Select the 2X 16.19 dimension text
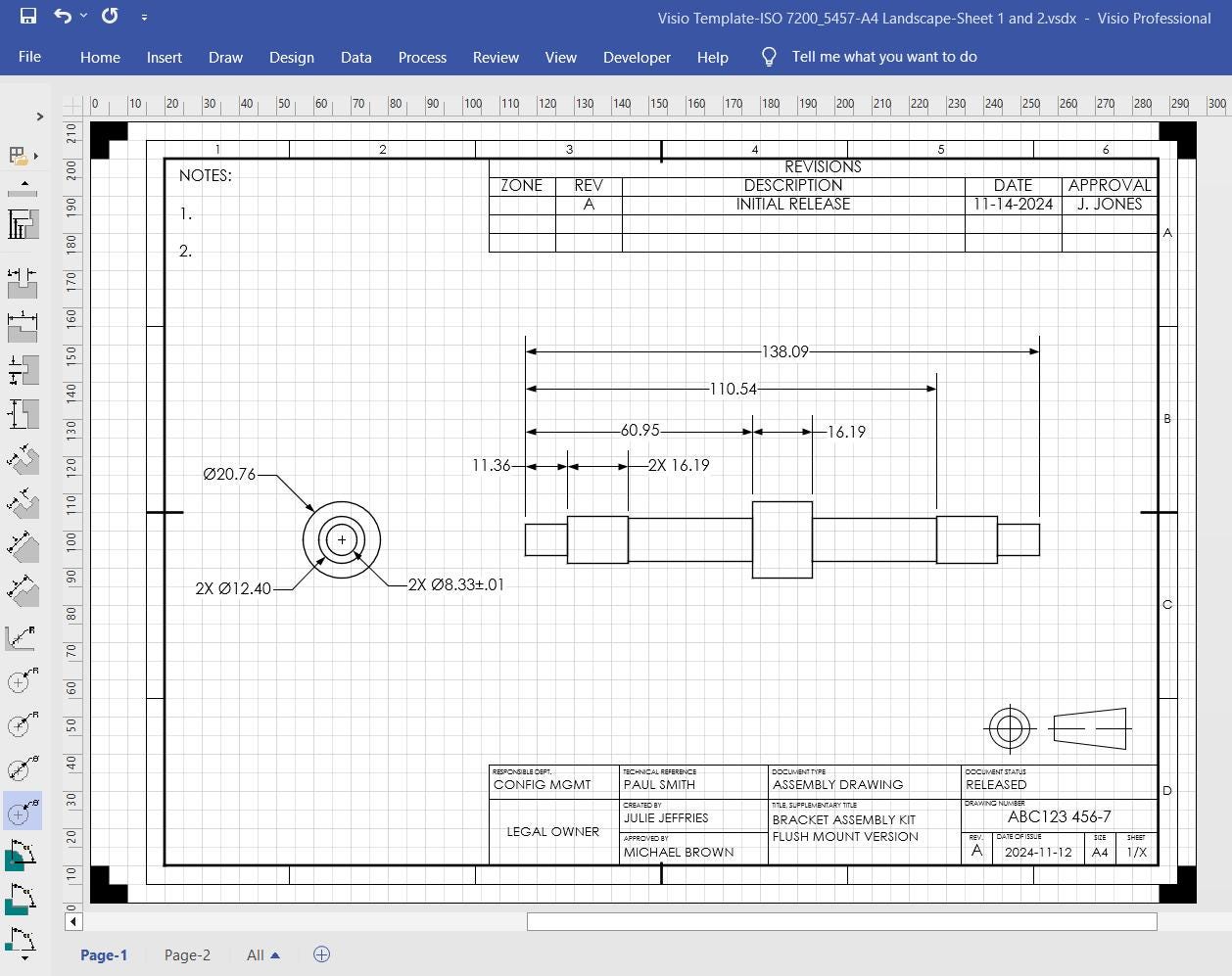 pos(679,465)
